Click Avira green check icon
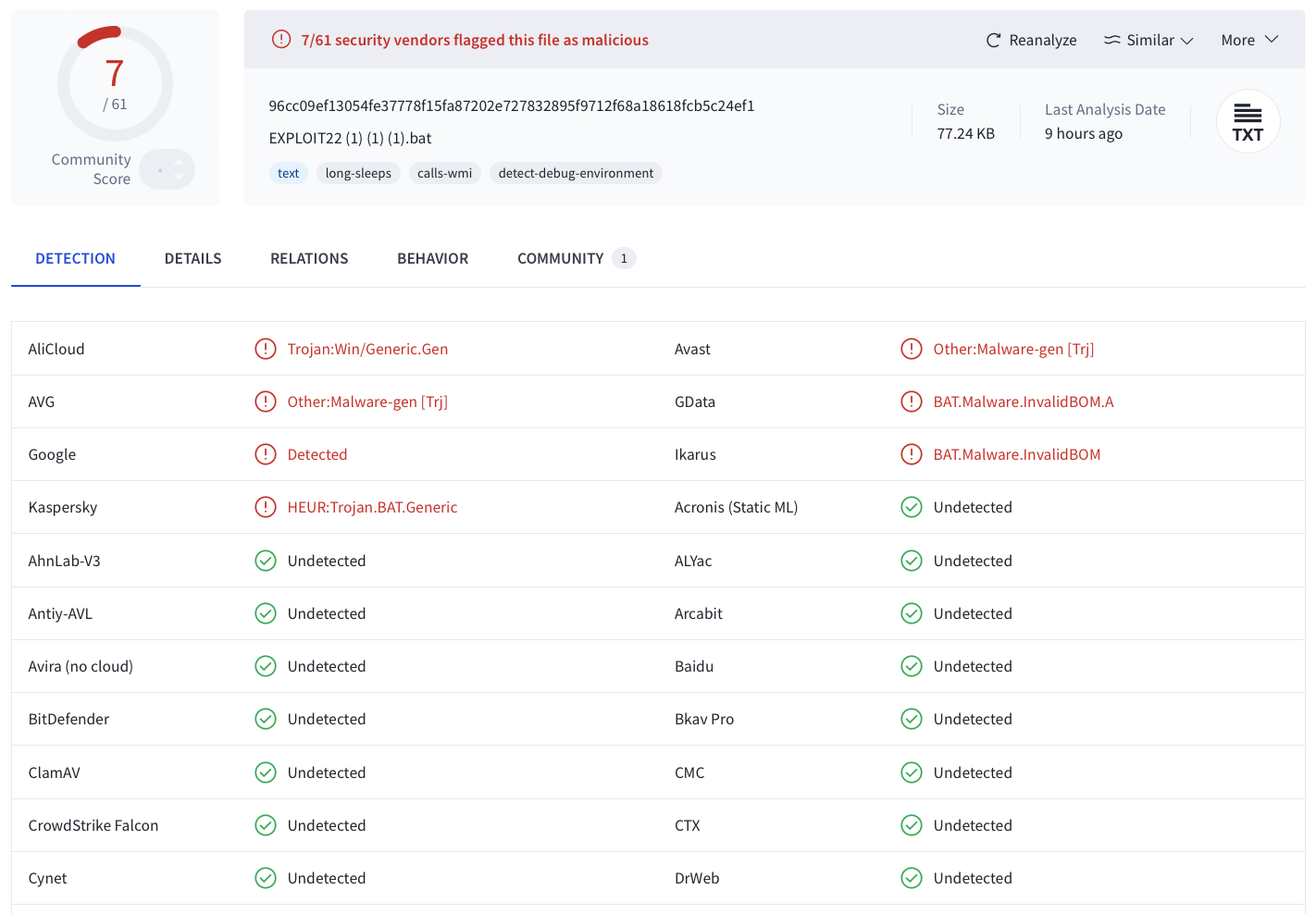Viewport: 1316px width, 914px height. [266, 666]
